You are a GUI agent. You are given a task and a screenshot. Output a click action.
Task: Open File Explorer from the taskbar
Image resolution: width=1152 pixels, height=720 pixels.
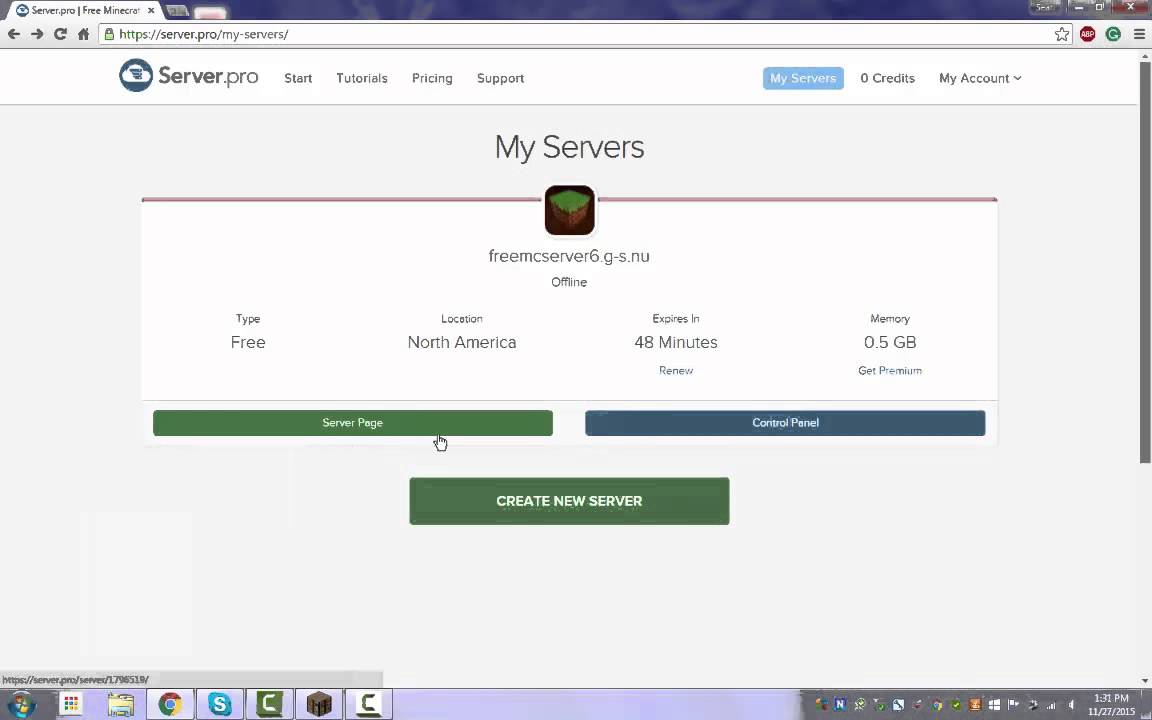(x=120, y=705)
